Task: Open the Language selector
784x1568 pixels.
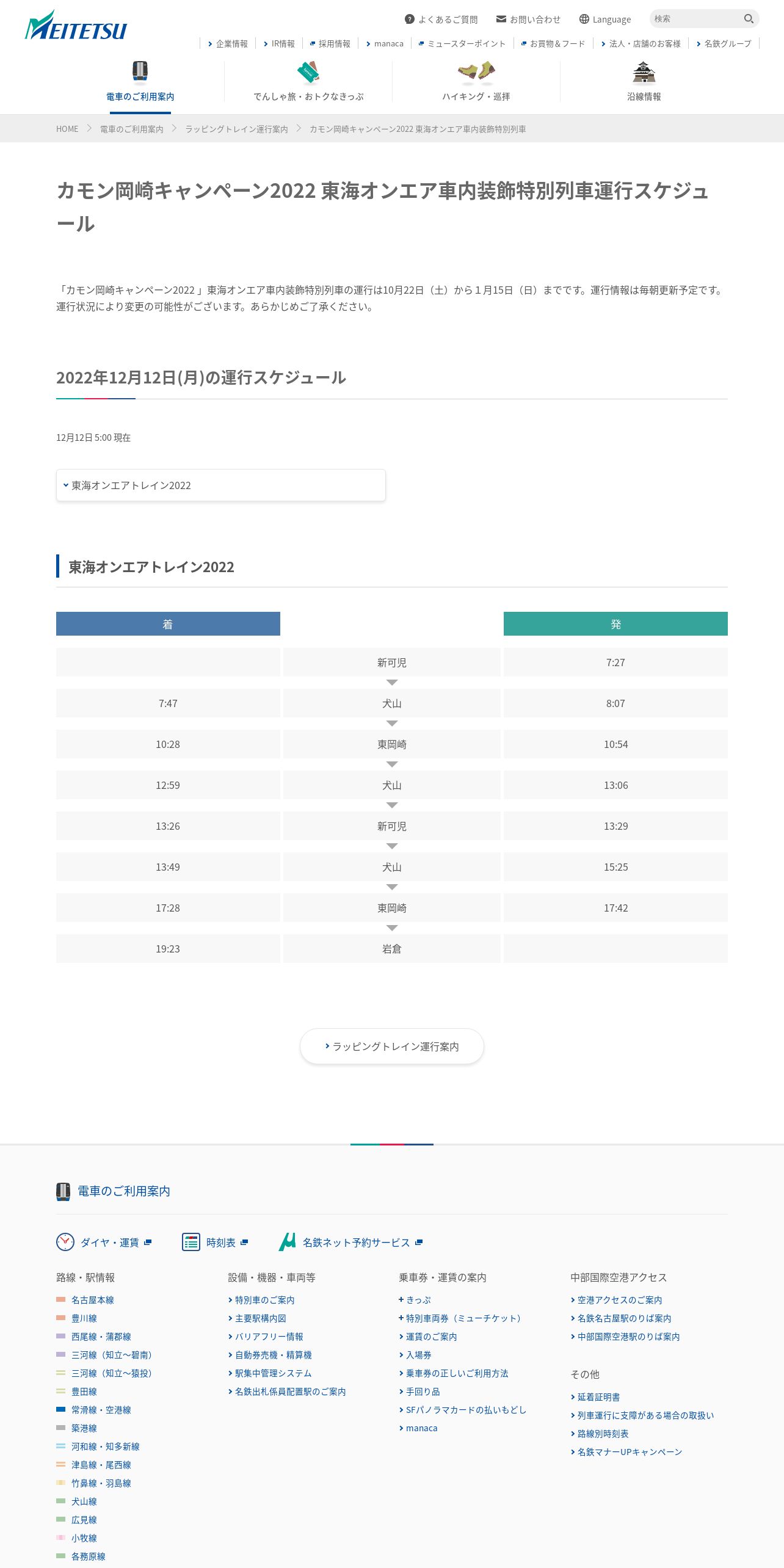Action: 605,20
